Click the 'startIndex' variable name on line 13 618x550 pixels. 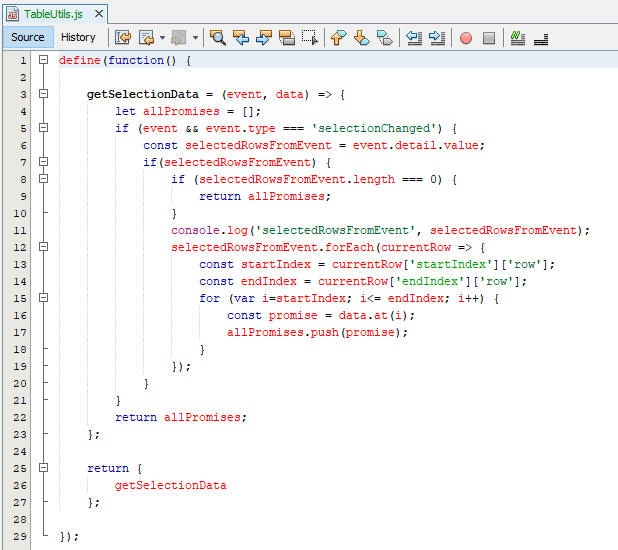[276, 264]
